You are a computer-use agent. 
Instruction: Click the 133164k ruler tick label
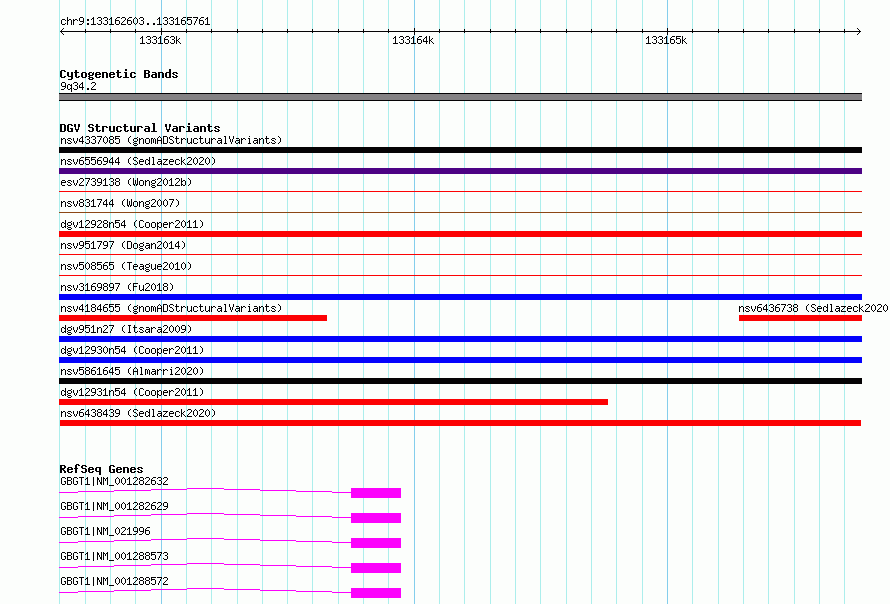pos(413,40)
